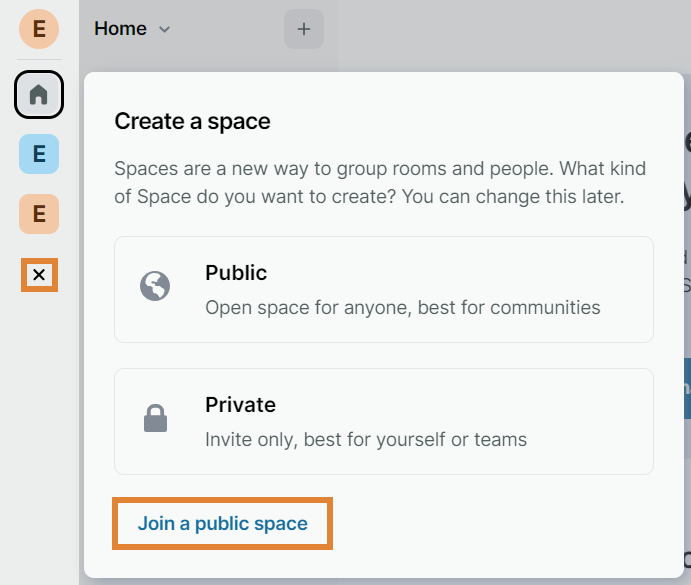
Task: Click the plus button beside Home
Action: point(304,29)
